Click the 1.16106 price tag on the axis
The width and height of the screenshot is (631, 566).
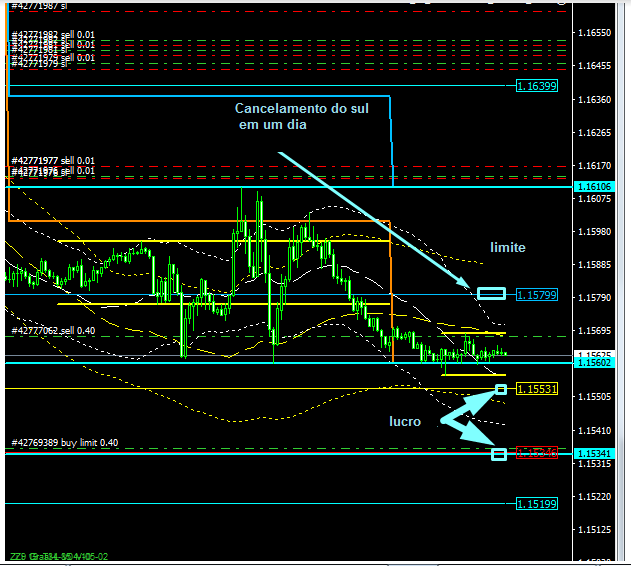pos(594,187)
